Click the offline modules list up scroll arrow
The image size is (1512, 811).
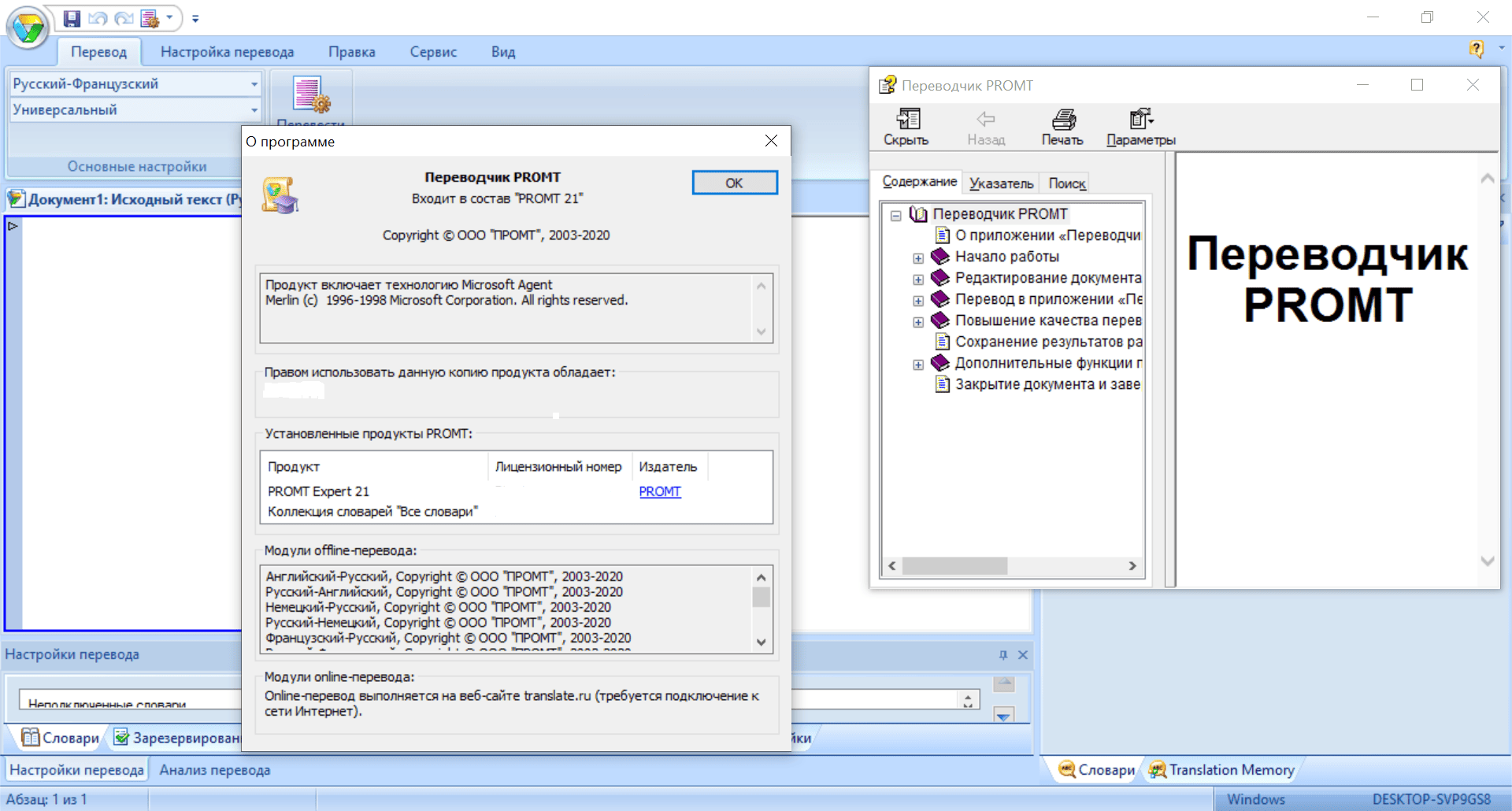[761, 577]
